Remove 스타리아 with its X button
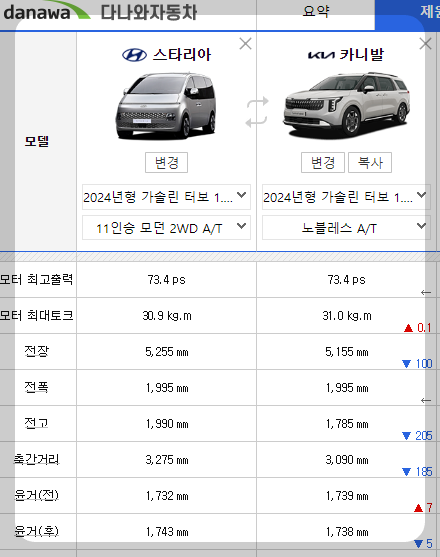440x557 pixels. coord(245,44)
